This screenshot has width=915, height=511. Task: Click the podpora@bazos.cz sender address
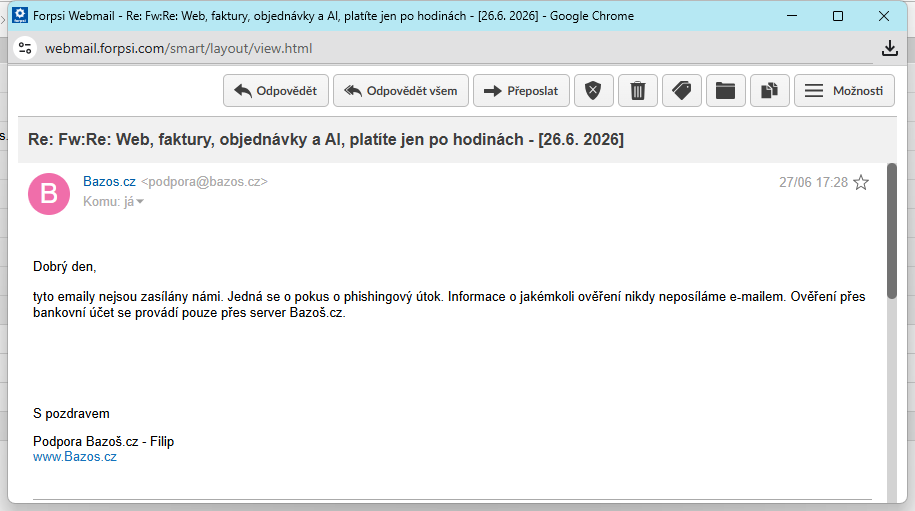204,181
